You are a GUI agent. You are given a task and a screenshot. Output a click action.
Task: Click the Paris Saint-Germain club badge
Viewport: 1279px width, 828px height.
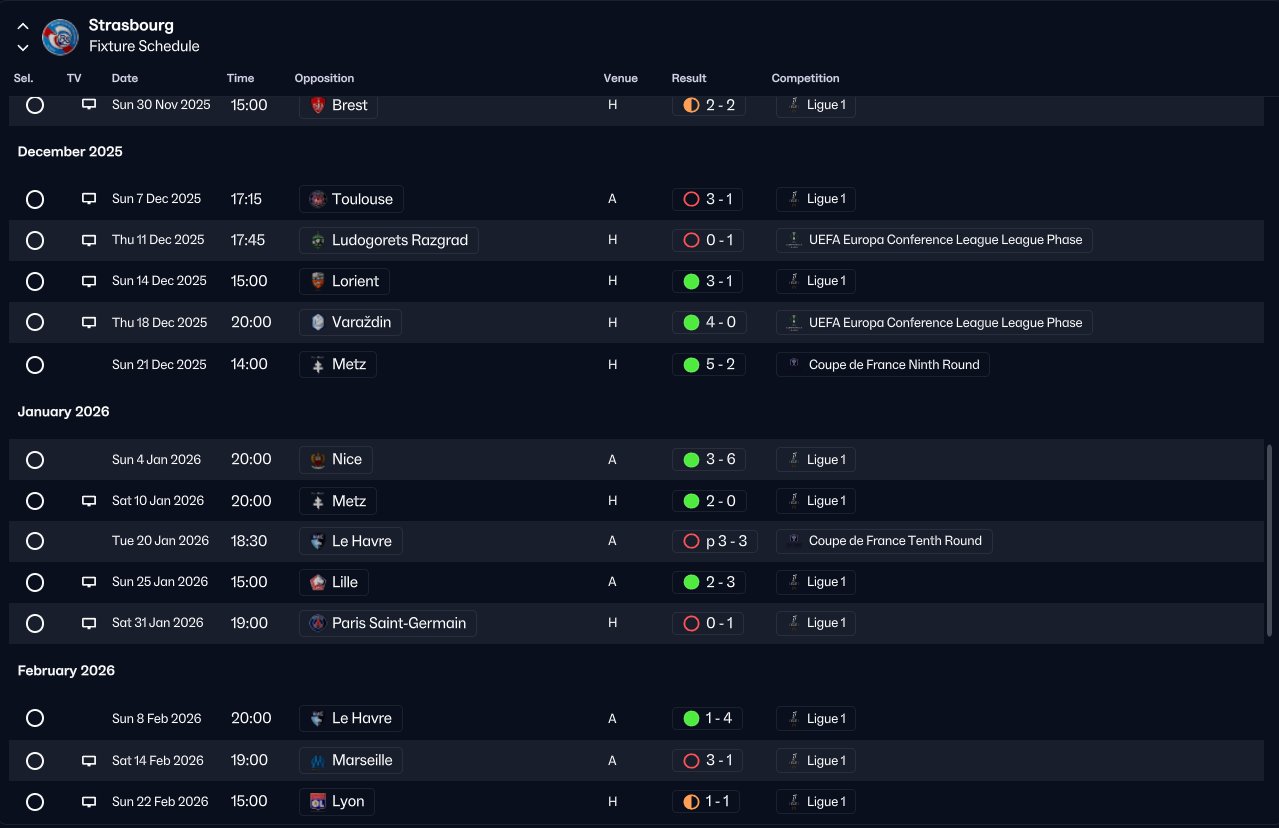318,623
